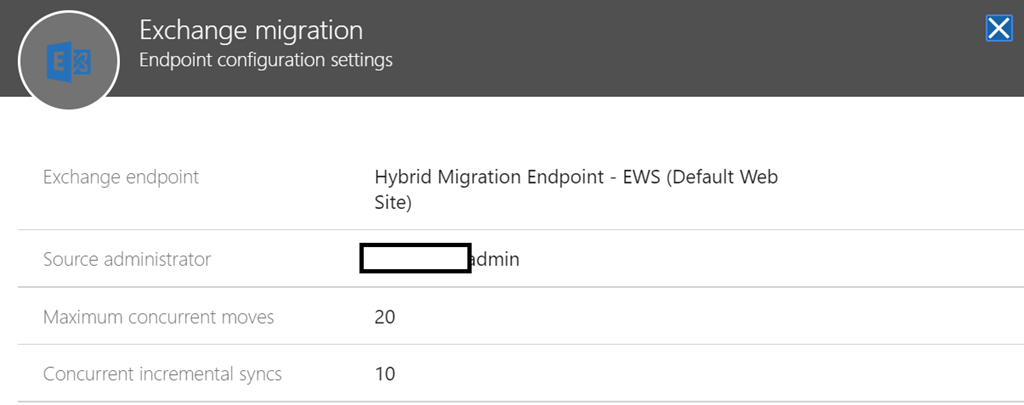Click the blue Exchange logo icon
Image resolution: width=1024 pixels, height=405 pixels.
pyautogui.click(x=69, y=62)
